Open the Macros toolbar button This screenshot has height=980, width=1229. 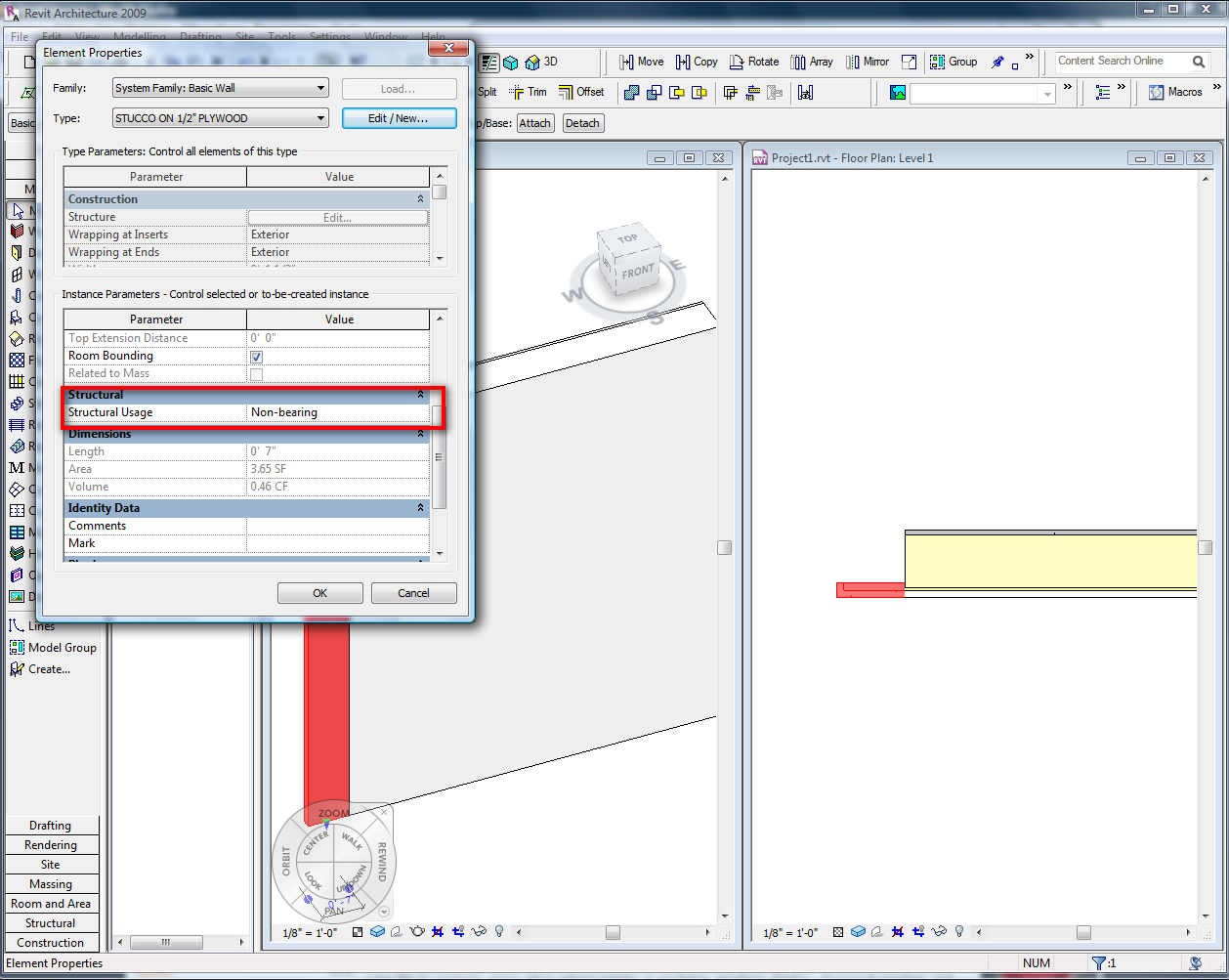tap(1175, 92)
